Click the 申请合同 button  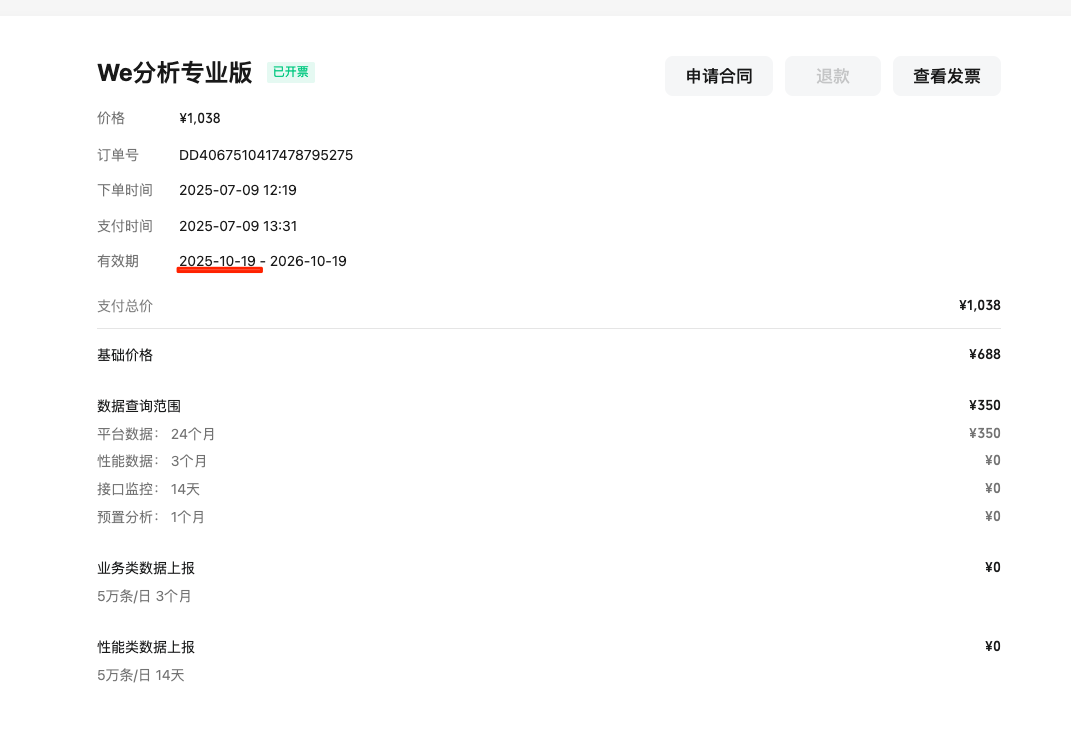(x=719, y=76)
